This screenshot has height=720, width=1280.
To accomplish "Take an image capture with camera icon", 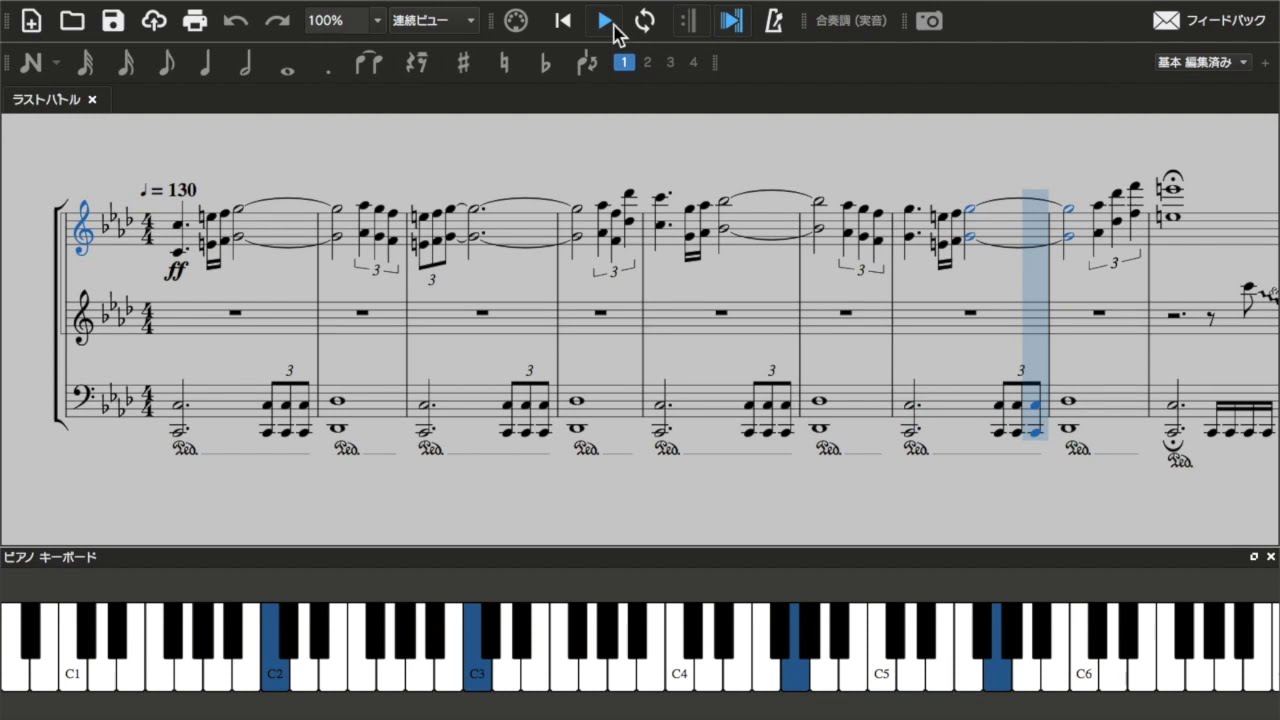I will coord(929,20).
